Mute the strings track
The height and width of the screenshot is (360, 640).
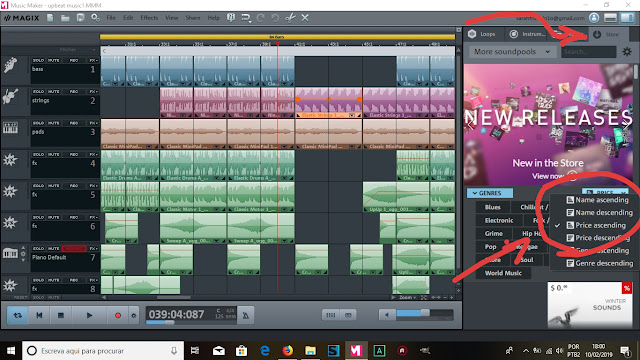point(53,92)
